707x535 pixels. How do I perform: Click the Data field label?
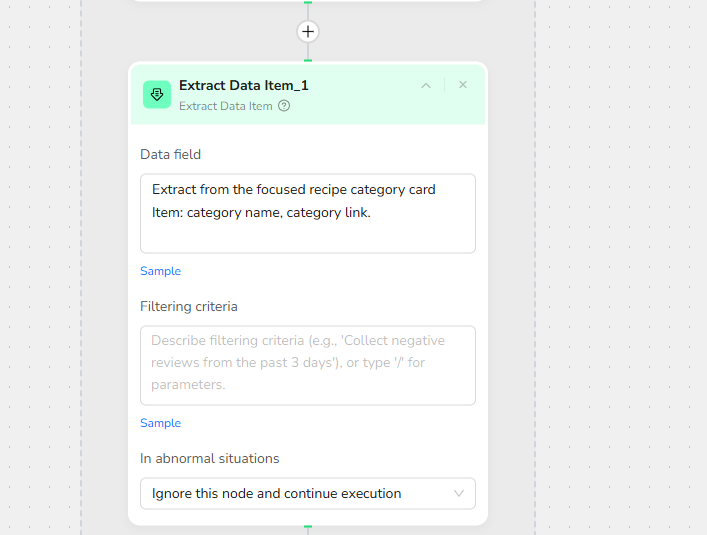pyautogui.click(x=170, y=155)
